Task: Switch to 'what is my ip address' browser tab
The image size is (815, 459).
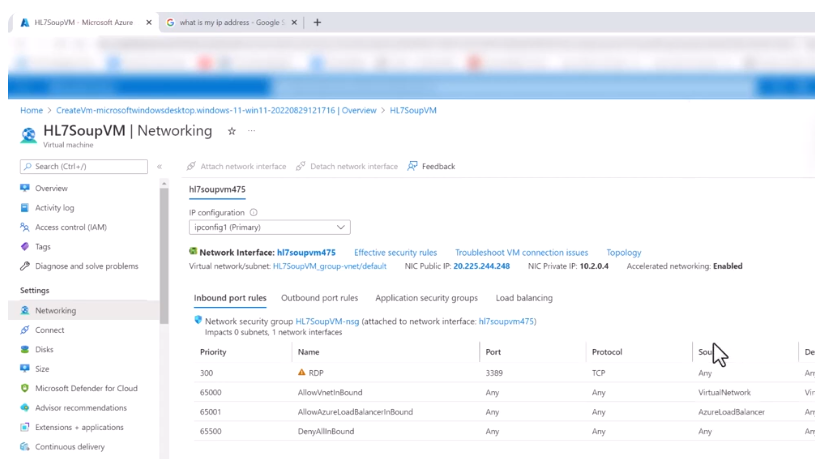Action: pyautogui.click(x=232, y=22)
